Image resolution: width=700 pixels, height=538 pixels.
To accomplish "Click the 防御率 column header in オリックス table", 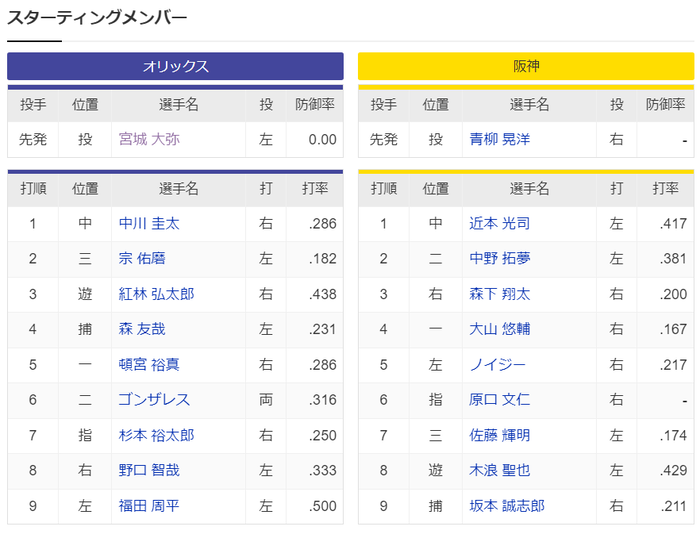I will coord(315,104).
